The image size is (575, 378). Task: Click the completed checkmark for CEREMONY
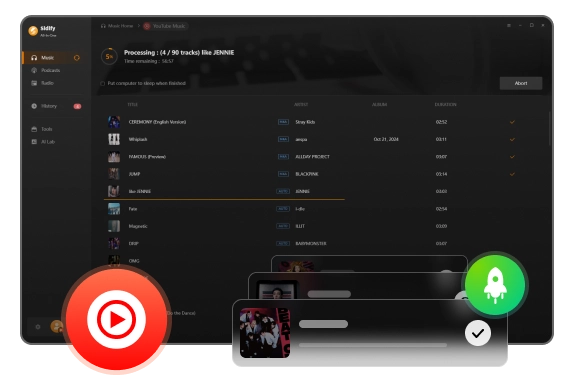coord(512,122)
